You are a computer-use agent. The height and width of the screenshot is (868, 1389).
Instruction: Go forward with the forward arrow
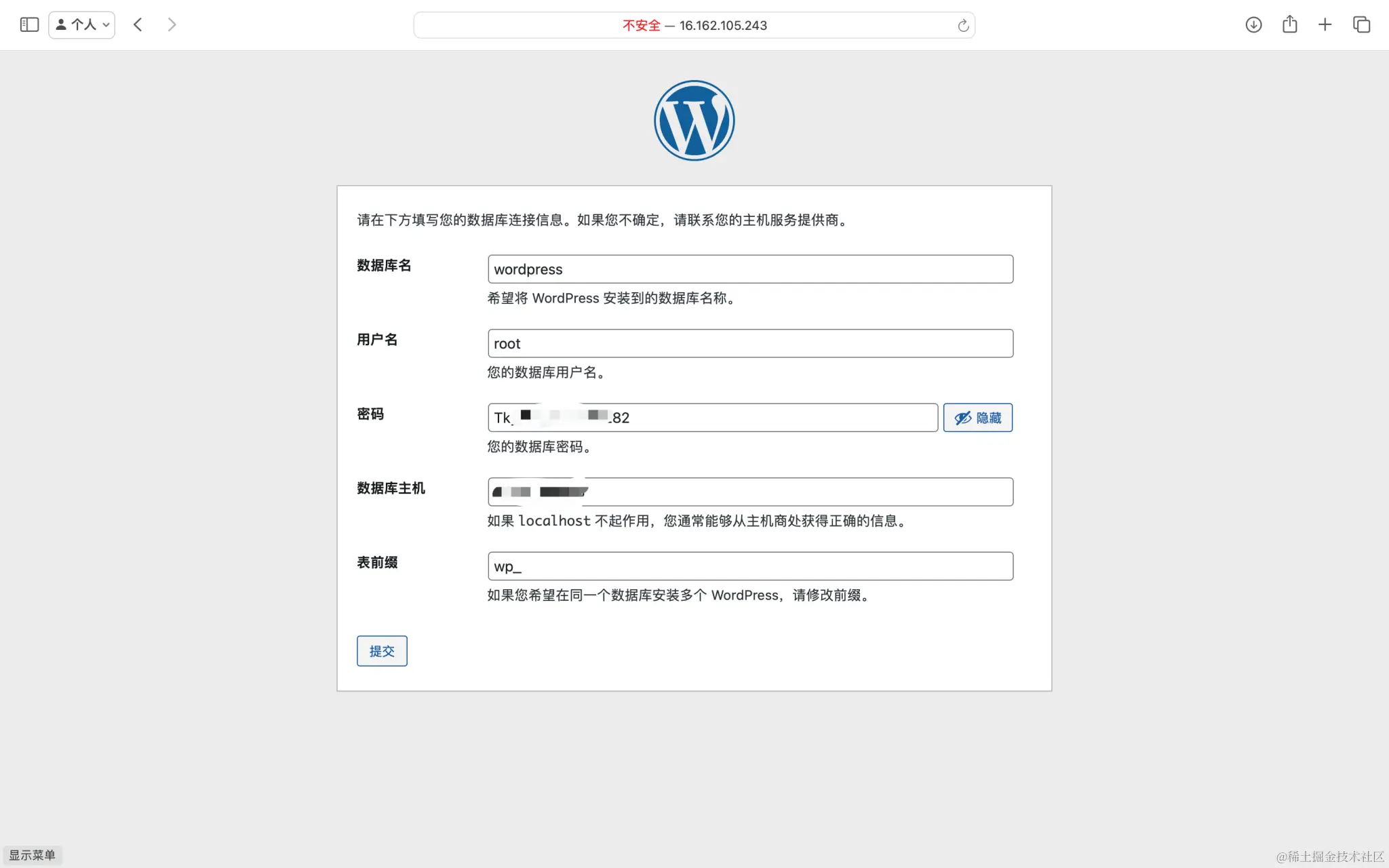click(172, 25)
